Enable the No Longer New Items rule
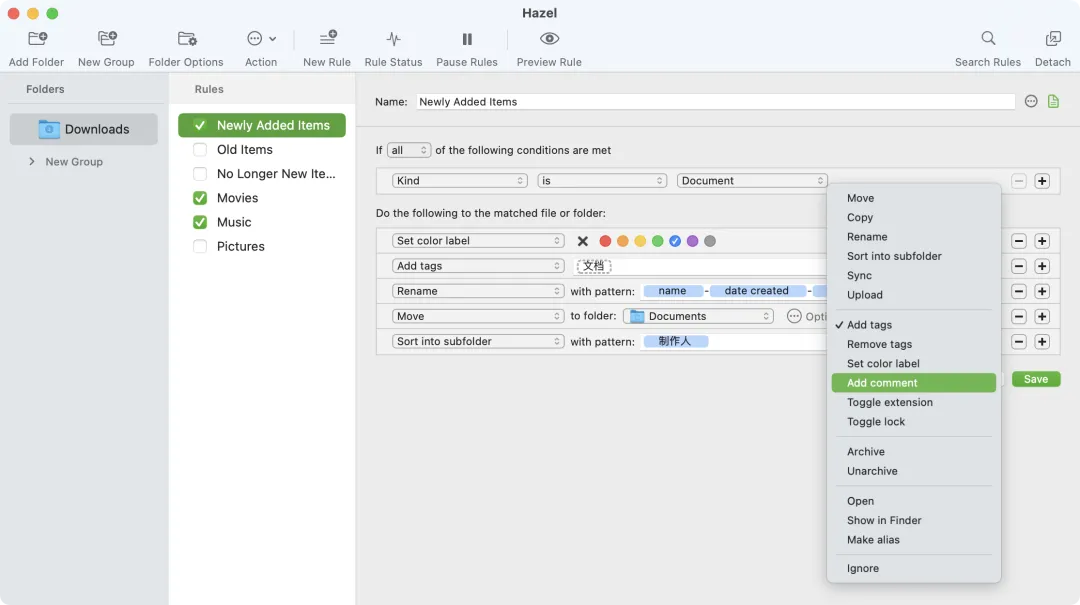Image resolution: width=1080 pixels, height=605 pixels. (x=200, y=174)
